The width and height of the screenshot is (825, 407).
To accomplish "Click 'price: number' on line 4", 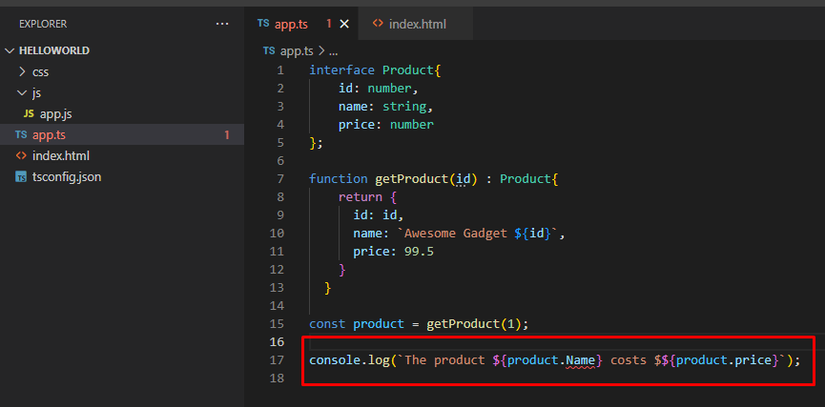I will (386, 125).
